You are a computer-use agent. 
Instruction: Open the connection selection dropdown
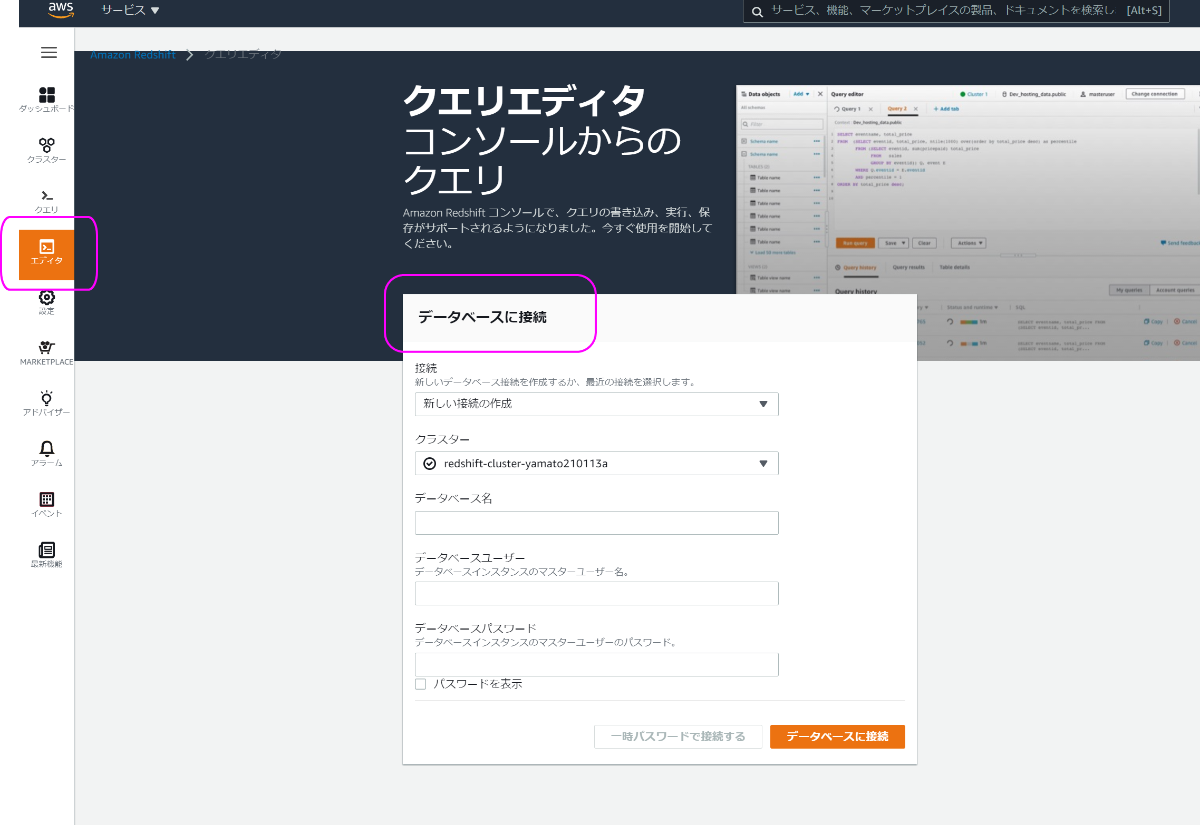tap(596, 404)
